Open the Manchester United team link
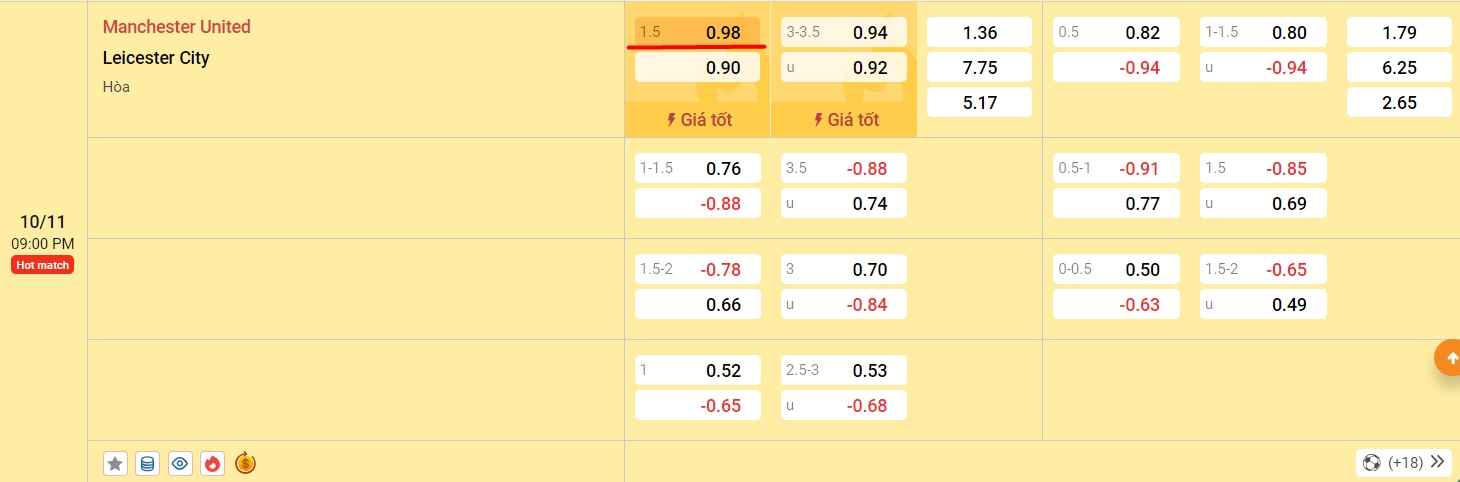Image resolution: width=1460 pixels, height=482 pixels. coord(177,27)
